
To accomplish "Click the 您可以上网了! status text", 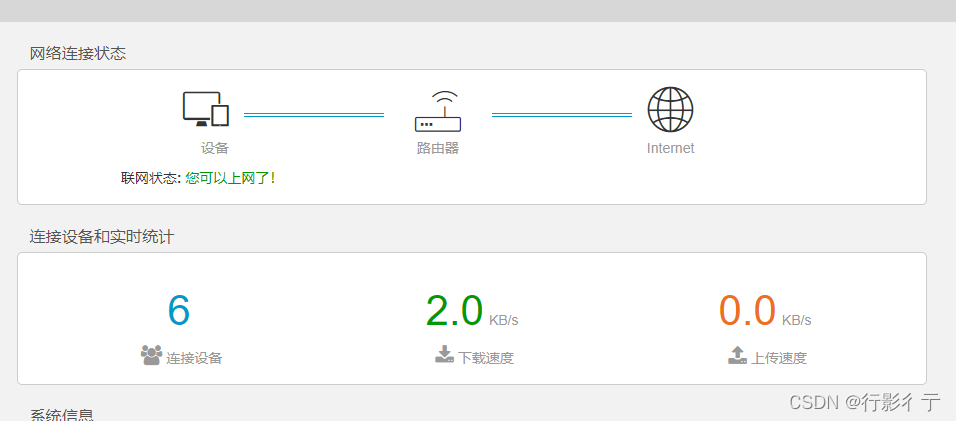I will pyautogui.click(x=230, y=179).
